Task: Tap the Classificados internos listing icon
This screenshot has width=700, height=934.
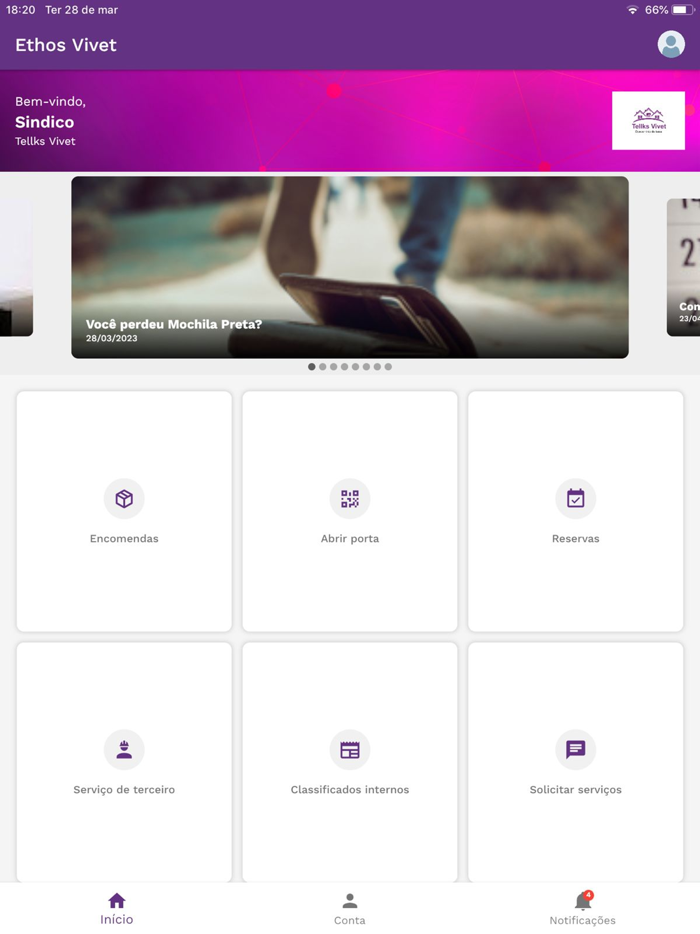Action: point(350,749)
